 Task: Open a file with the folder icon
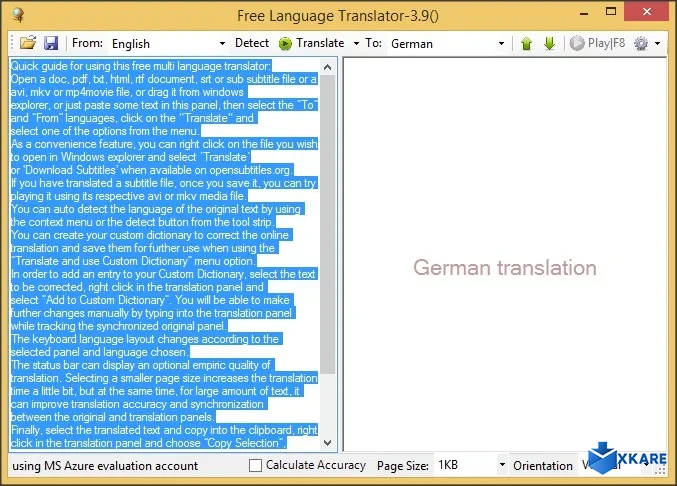28,43
